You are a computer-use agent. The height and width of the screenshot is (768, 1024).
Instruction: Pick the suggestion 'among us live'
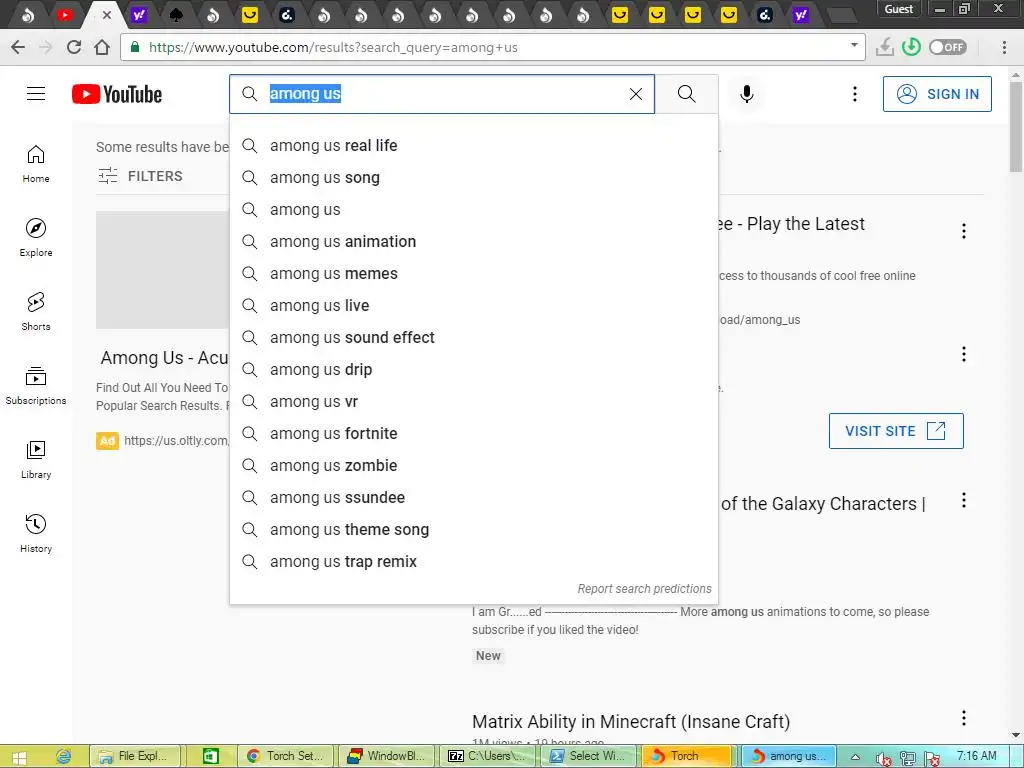coord(474,306)
